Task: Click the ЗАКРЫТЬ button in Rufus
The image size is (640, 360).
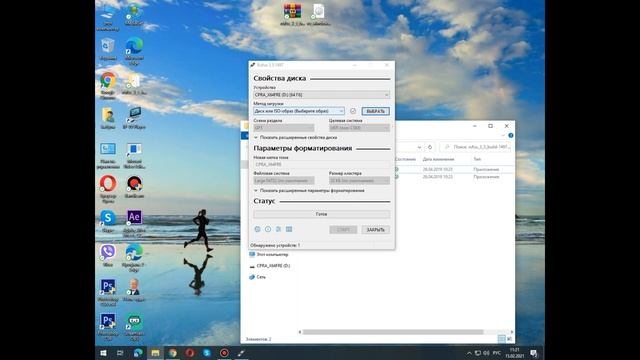Action: pos(376,230)
